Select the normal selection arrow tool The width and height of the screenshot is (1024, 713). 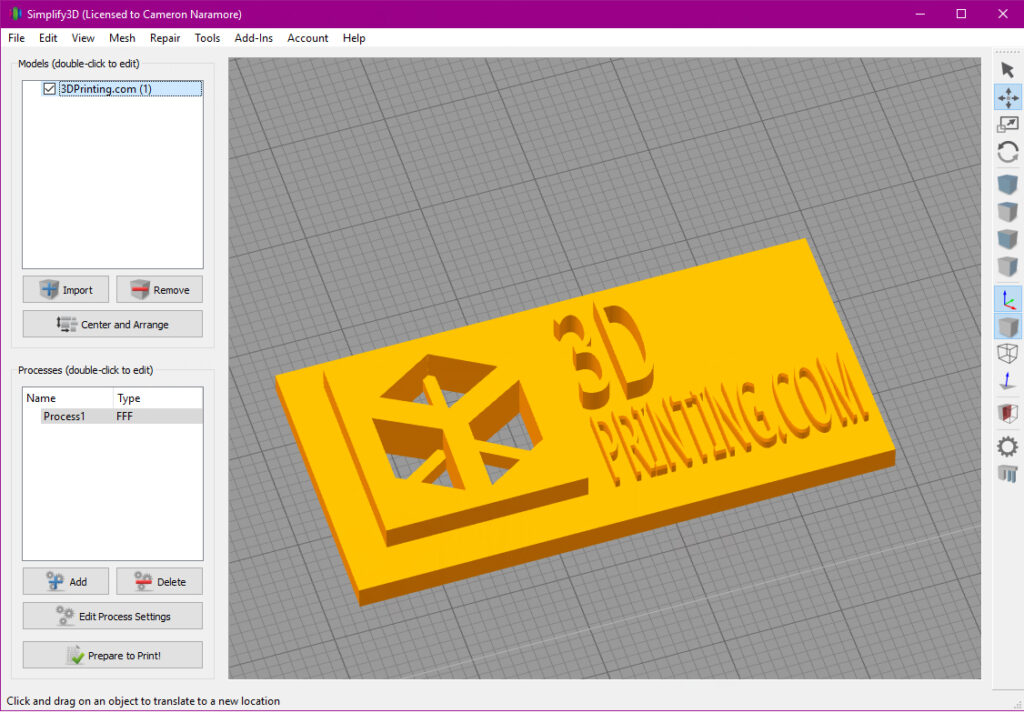1008,70
